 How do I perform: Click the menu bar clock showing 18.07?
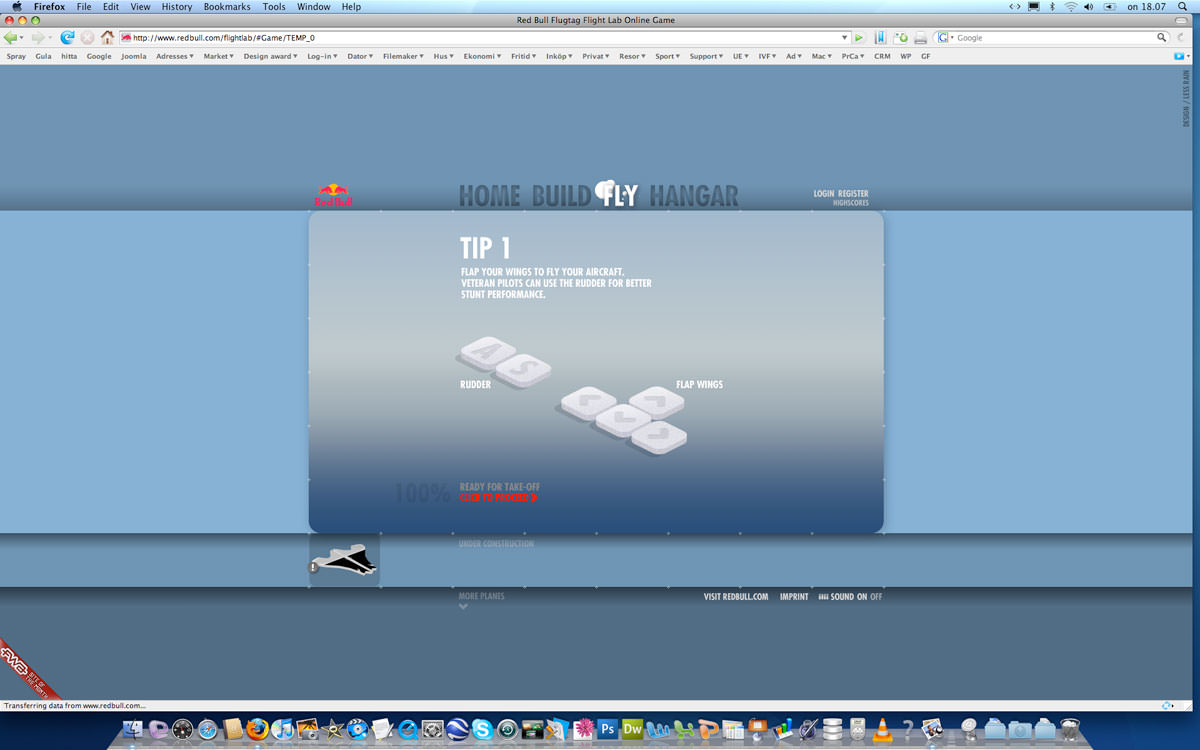[1146, 6]
